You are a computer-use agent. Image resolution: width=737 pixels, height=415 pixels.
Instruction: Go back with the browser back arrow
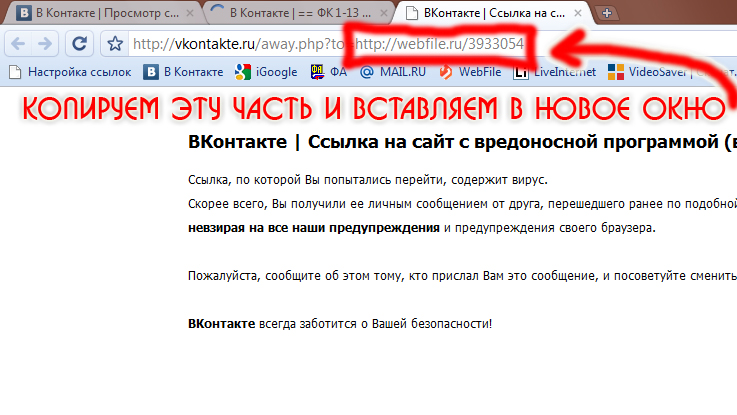(18, 44)
